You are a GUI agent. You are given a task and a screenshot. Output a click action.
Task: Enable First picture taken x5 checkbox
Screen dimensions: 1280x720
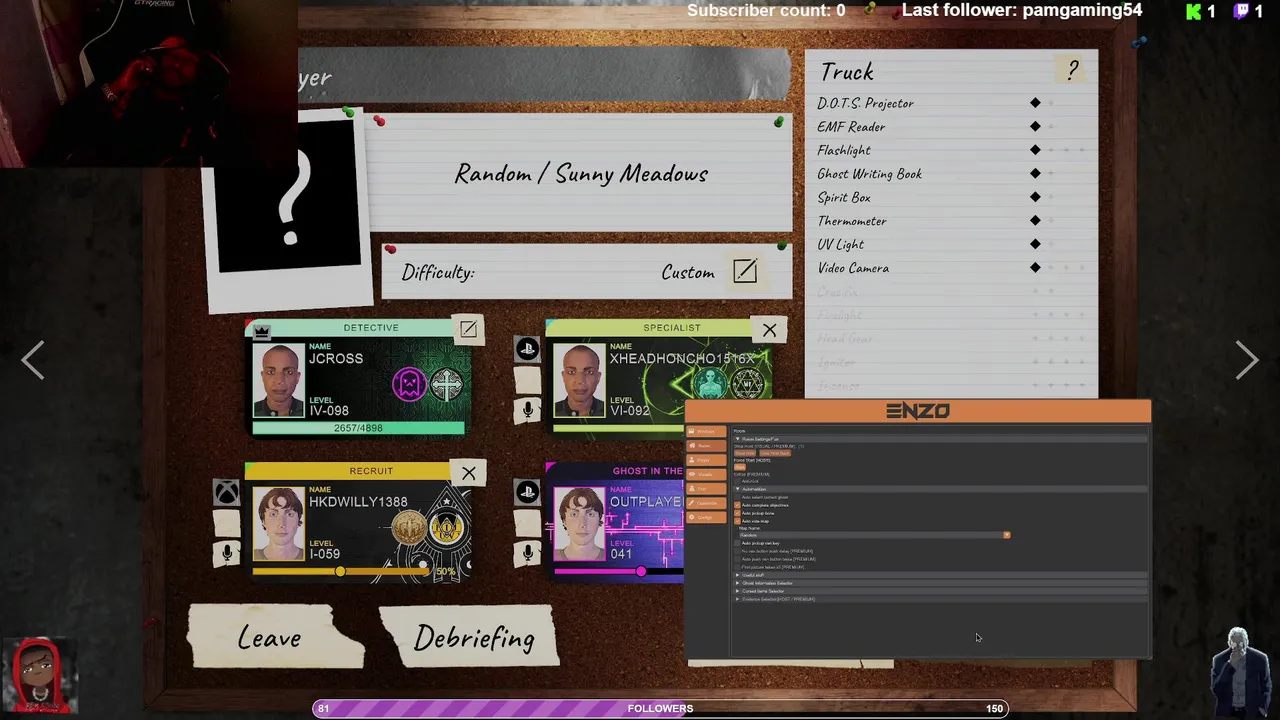pos(737,567)
